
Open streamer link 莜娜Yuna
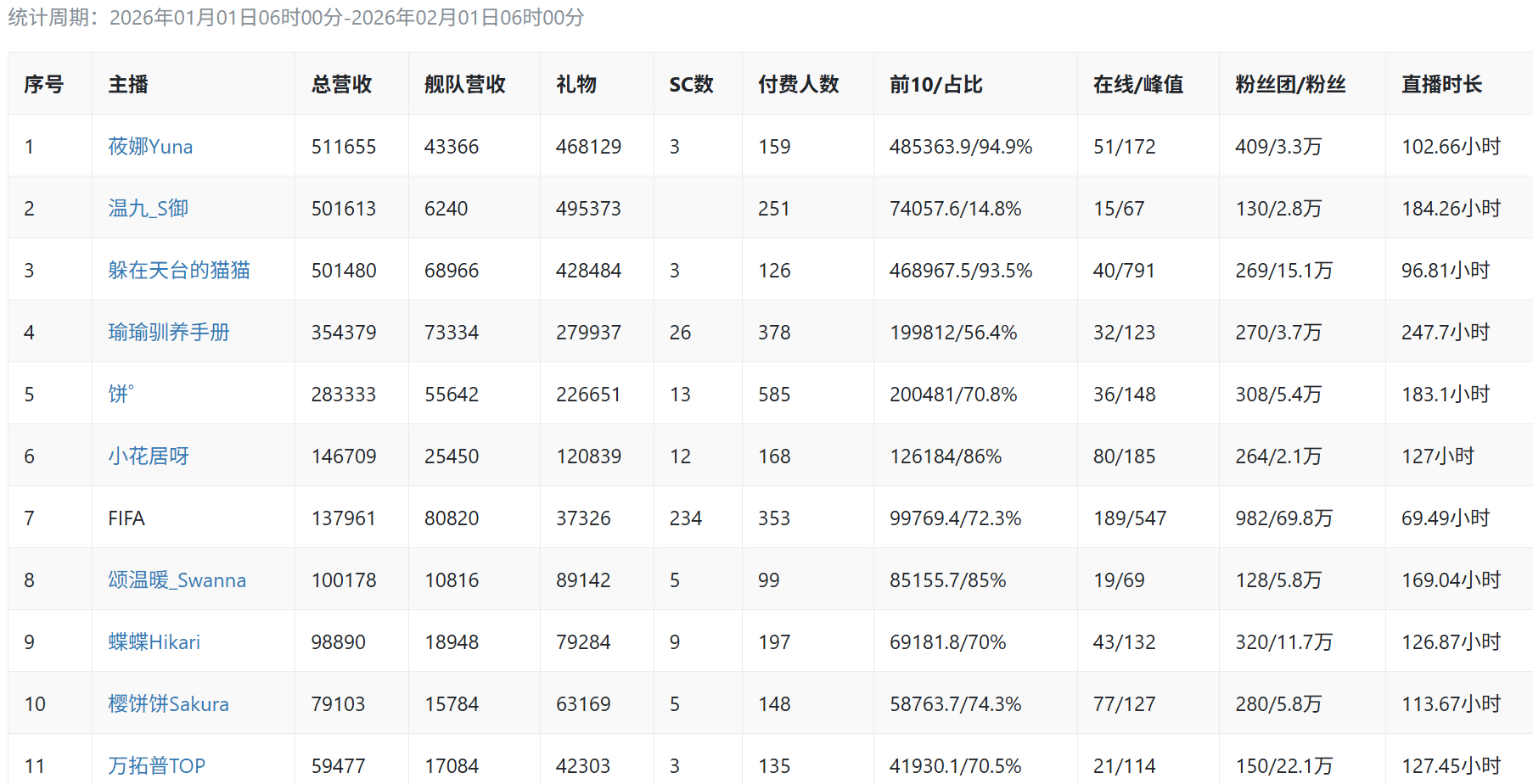[150, 147]
